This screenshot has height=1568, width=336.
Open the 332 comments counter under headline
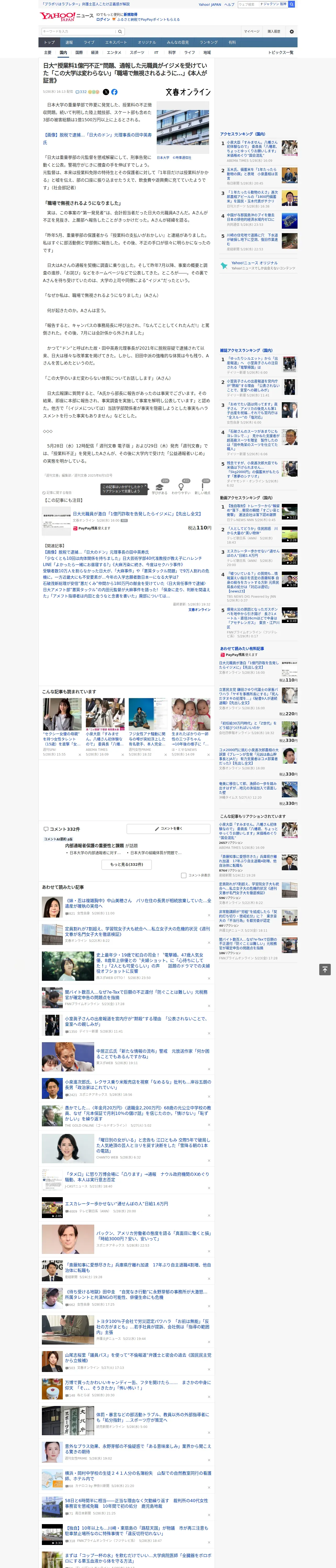coord(81,92)
